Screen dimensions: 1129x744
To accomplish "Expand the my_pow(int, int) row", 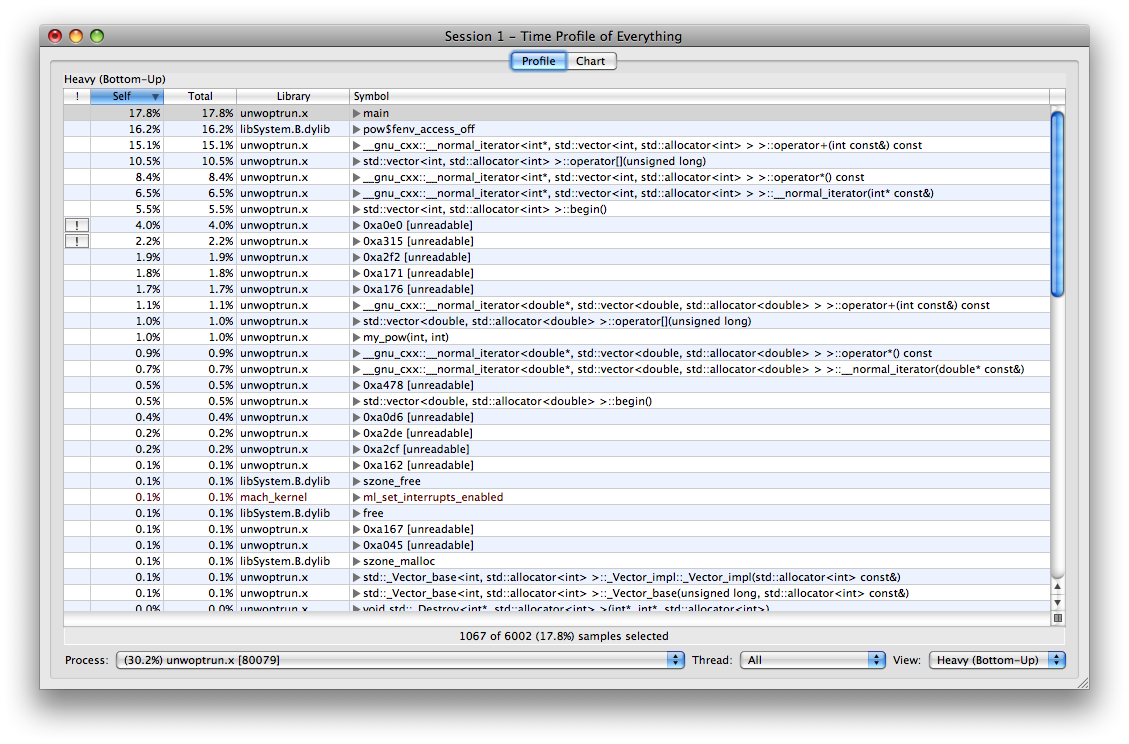I will coord(356,337).
